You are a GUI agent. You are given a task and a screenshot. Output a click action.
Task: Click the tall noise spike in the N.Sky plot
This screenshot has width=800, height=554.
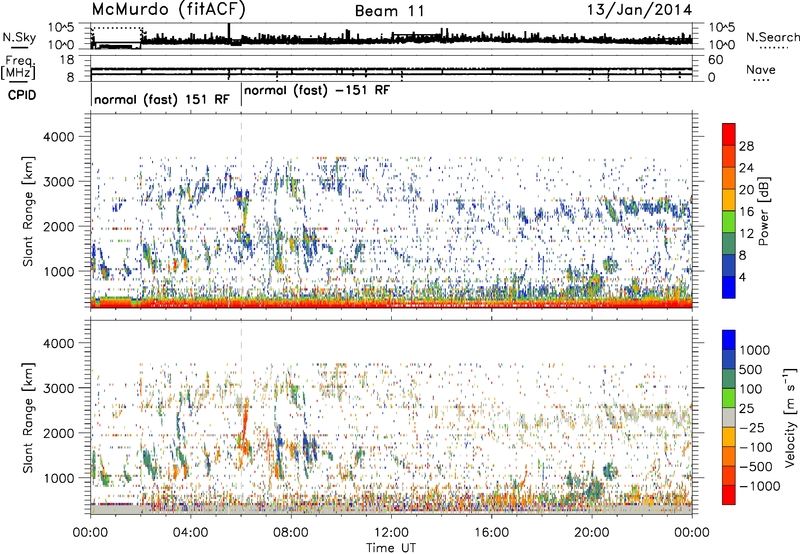click(230, 32)
